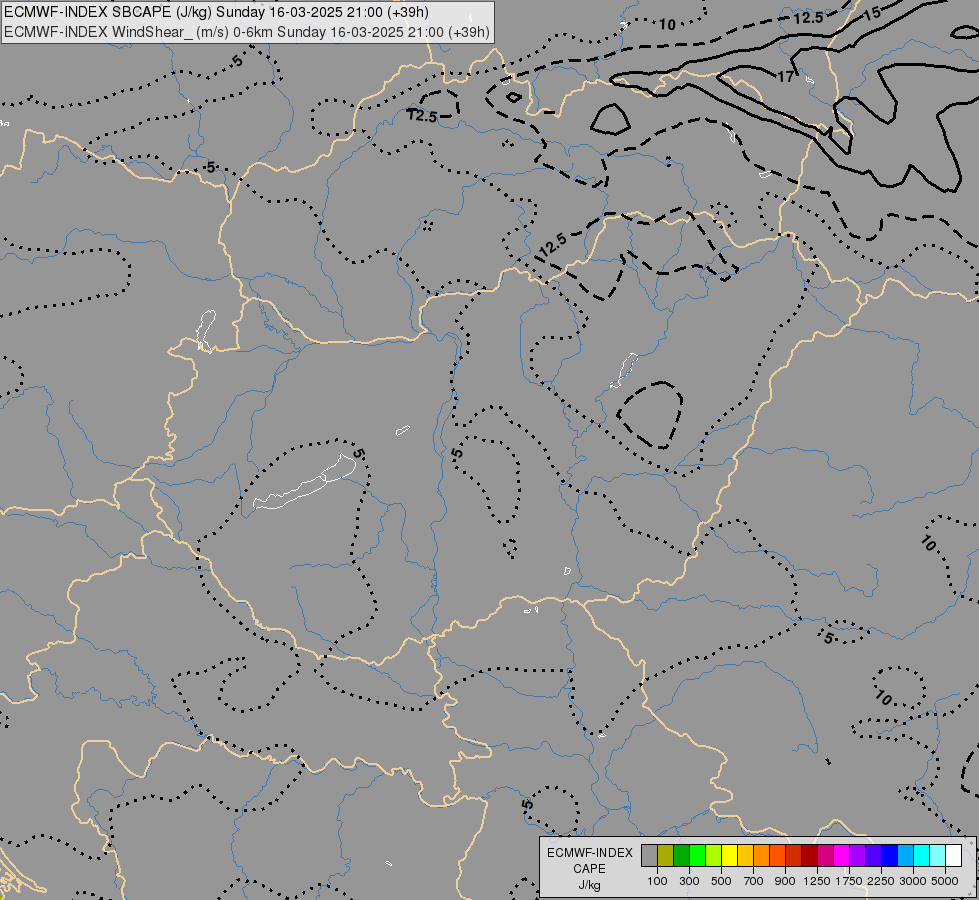Pick the lime yellow-green legend swatch
Image resolution: width=979 pixels, height=900 pixels.
tap(713, 855)
